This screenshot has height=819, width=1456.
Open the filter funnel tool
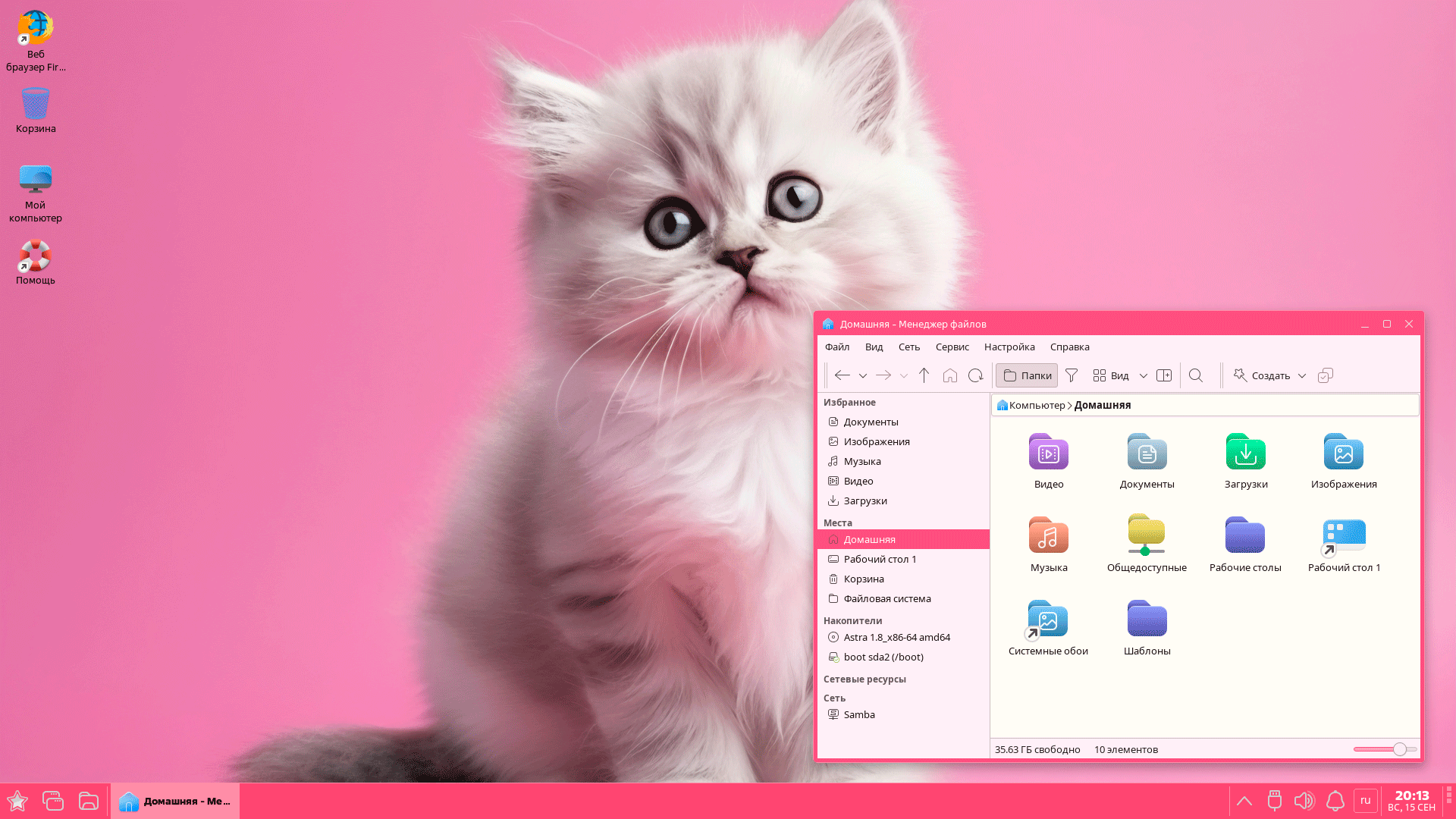(1072, 375)
